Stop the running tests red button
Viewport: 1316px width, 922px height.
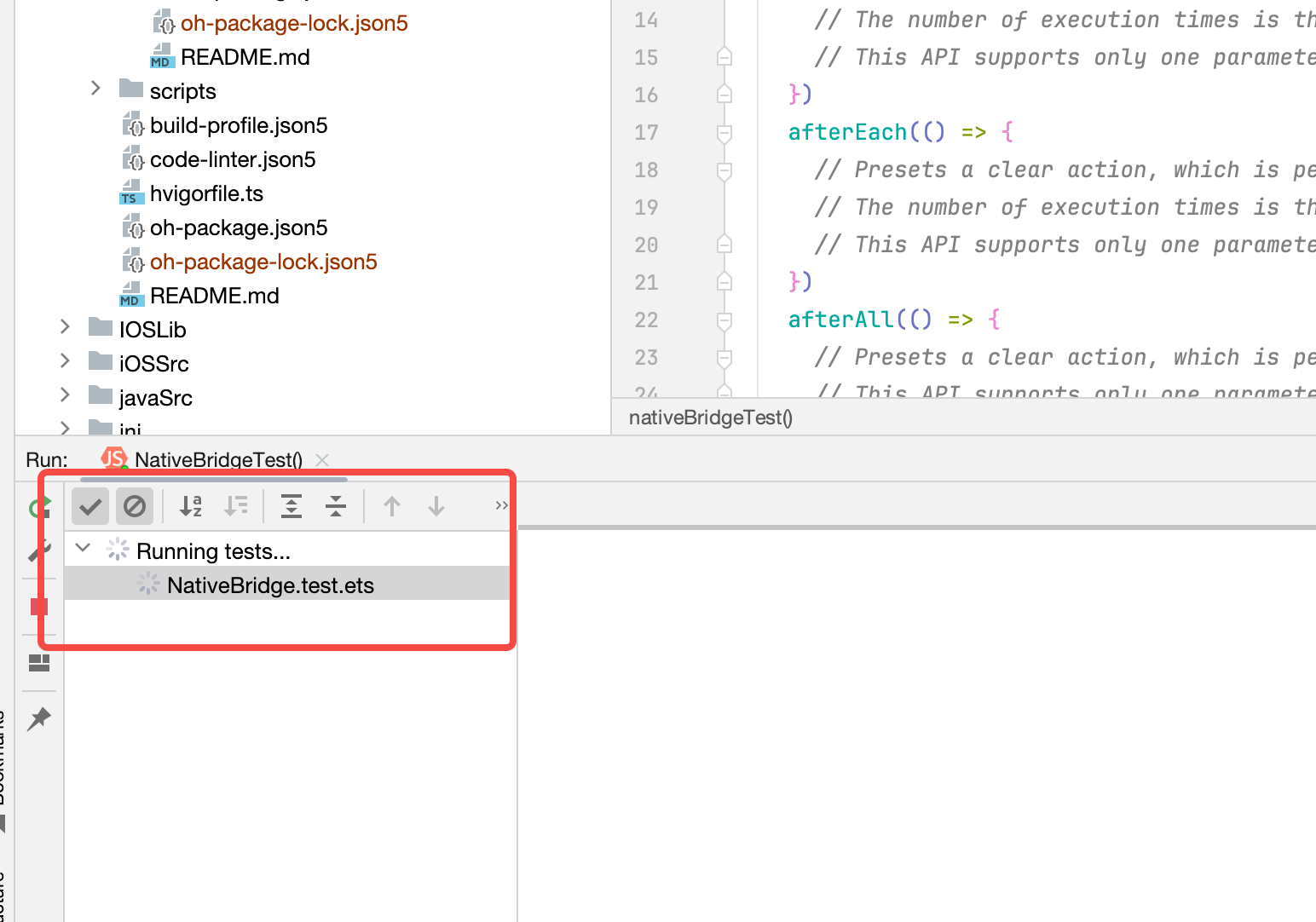(x=39, y=607)
